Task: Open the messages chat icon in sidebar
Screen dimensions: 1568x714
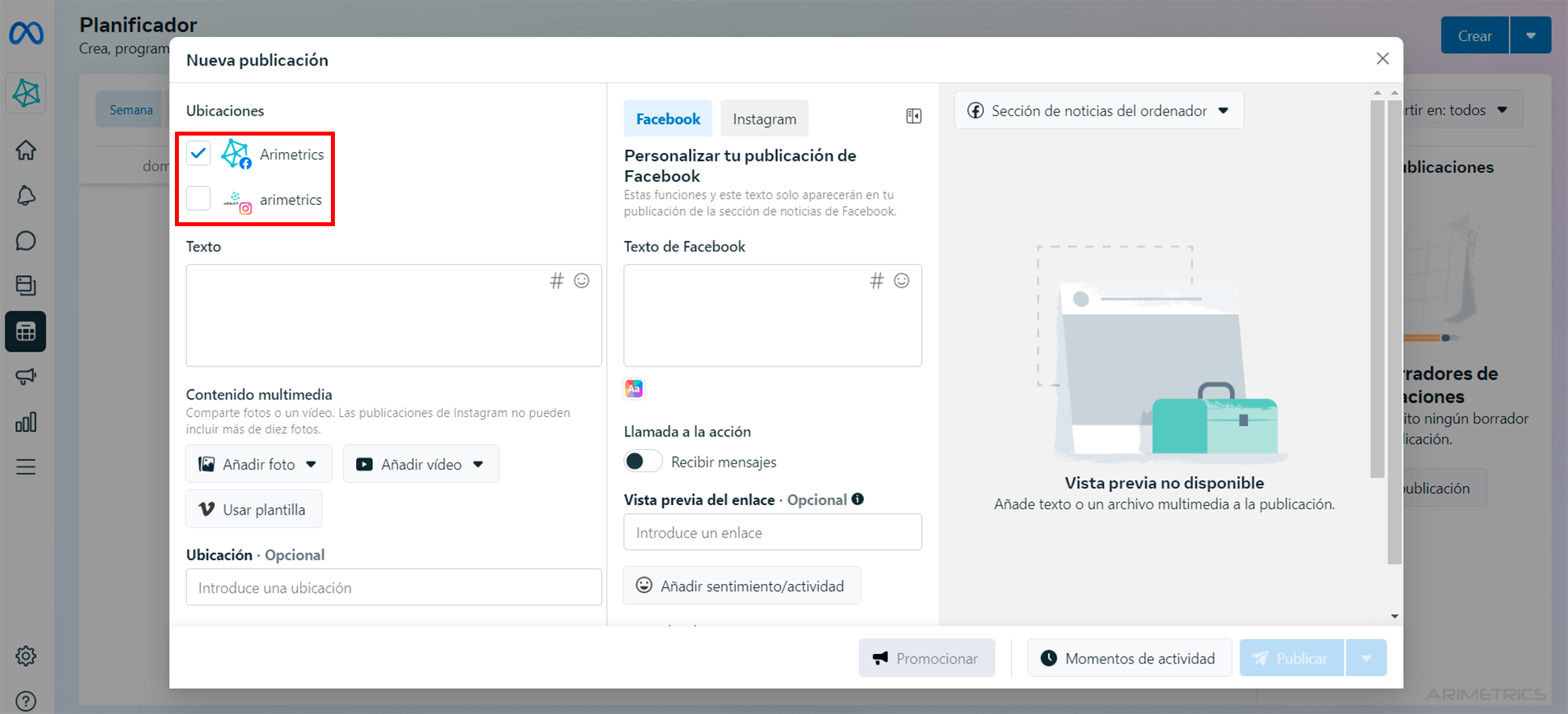Action: point(26,240)
